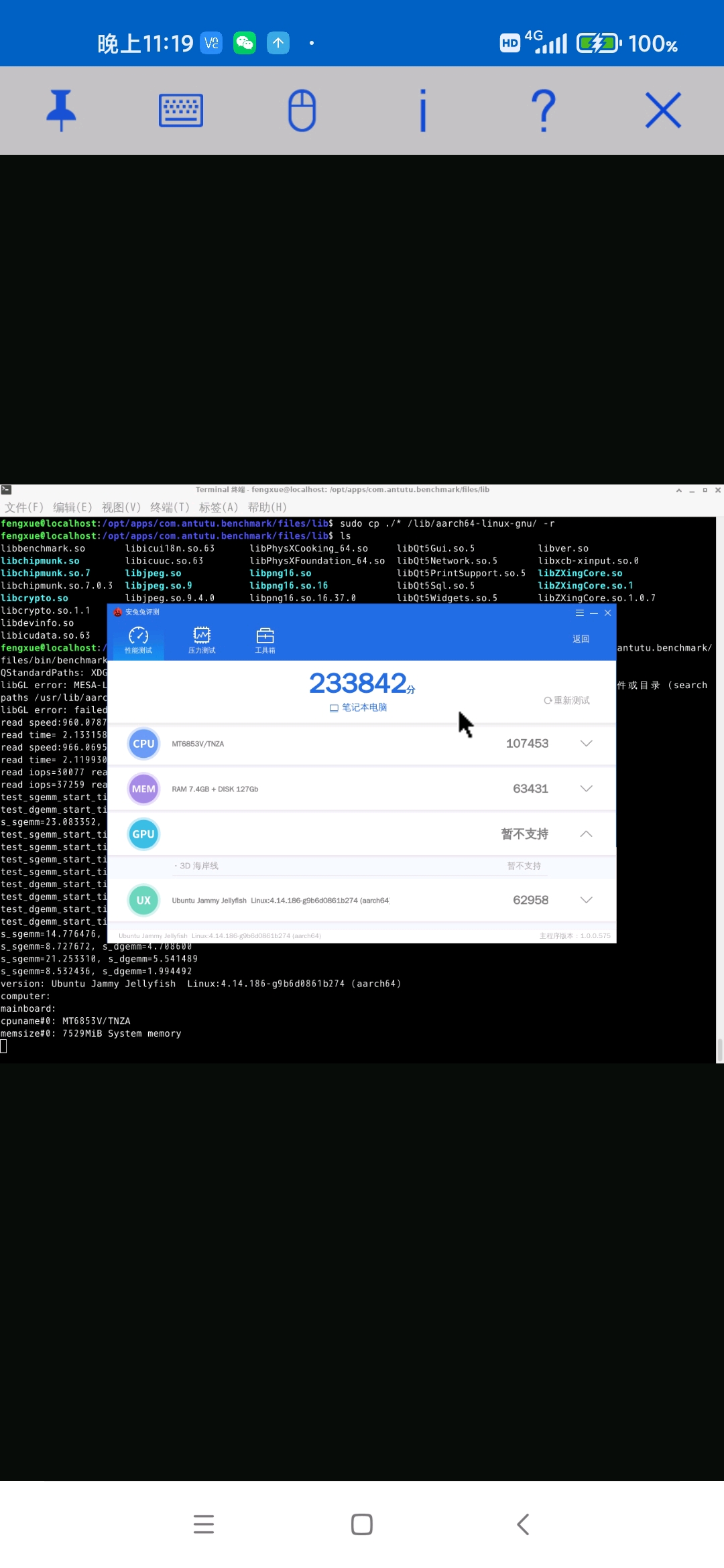The width and height of the screenshot is (724, 1568).
Task: Click the 3D 海岸线 sub-test row
Action: click(x=361, y=866)
